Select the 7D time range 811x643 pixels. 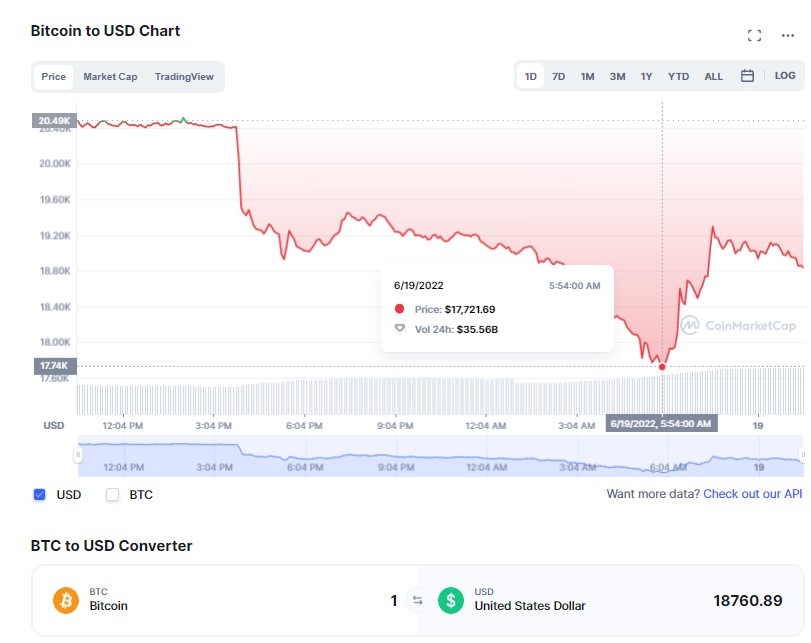(559, 77)
